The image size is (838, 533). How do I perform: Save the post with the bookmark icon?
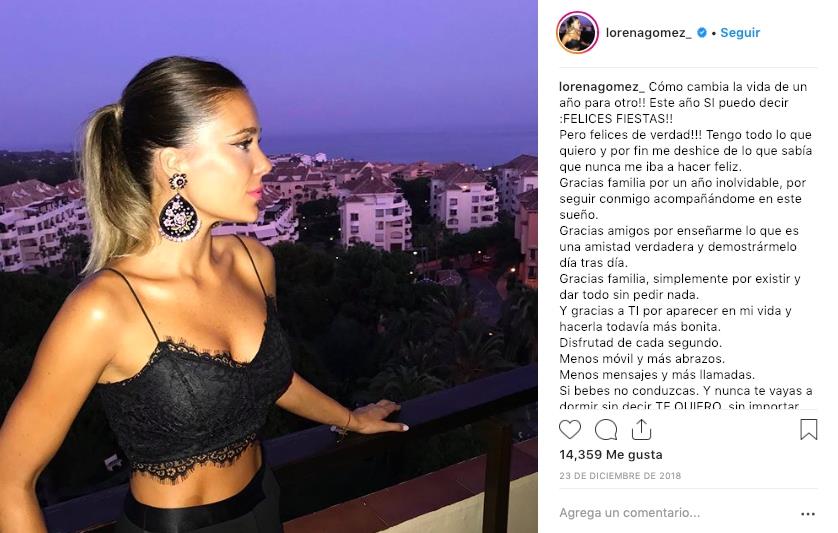pos(809,429)
